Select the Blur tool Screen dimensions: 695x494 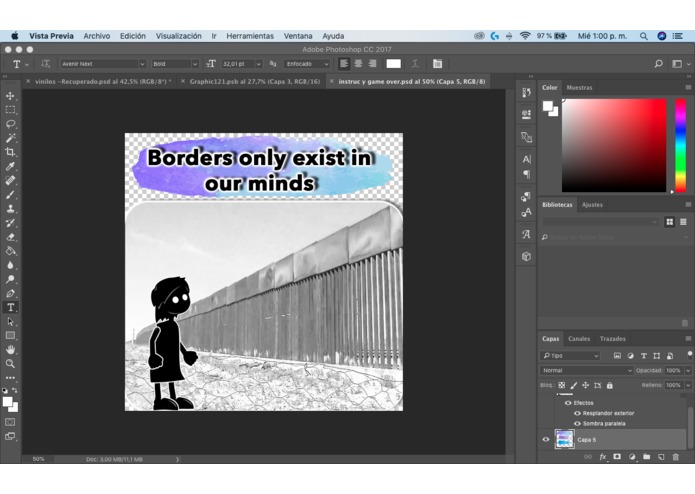10,265
